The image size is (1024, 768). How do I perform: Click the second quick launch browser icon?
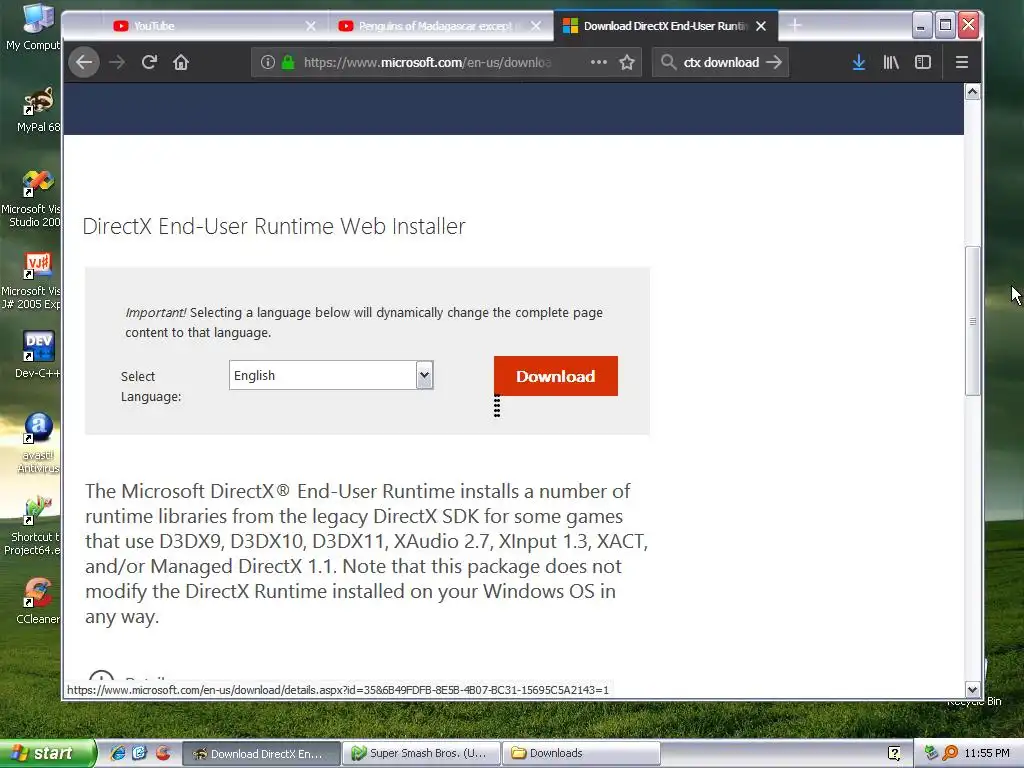(x=140, y=753)
